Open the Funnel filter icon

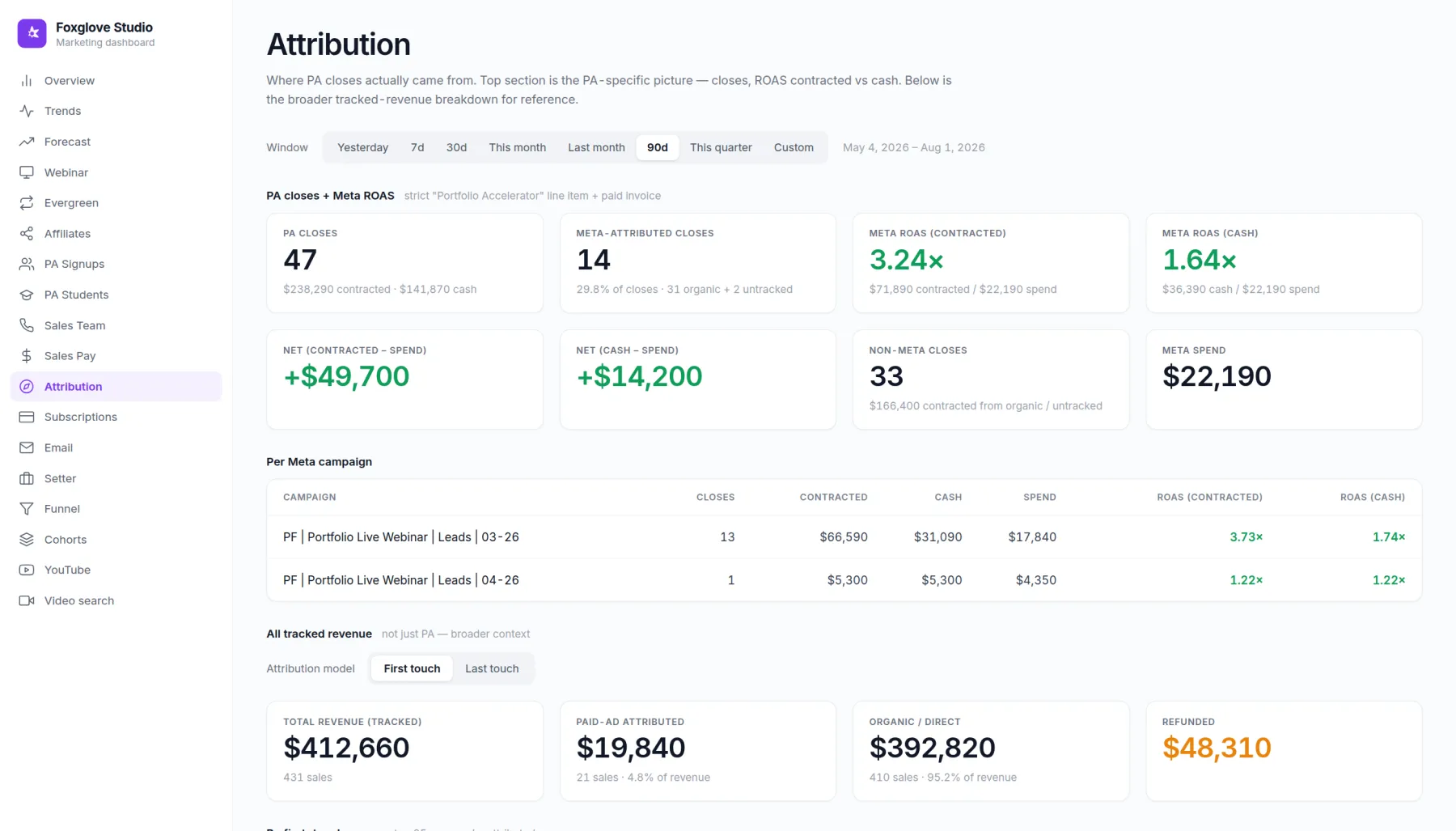click(27, 509)
